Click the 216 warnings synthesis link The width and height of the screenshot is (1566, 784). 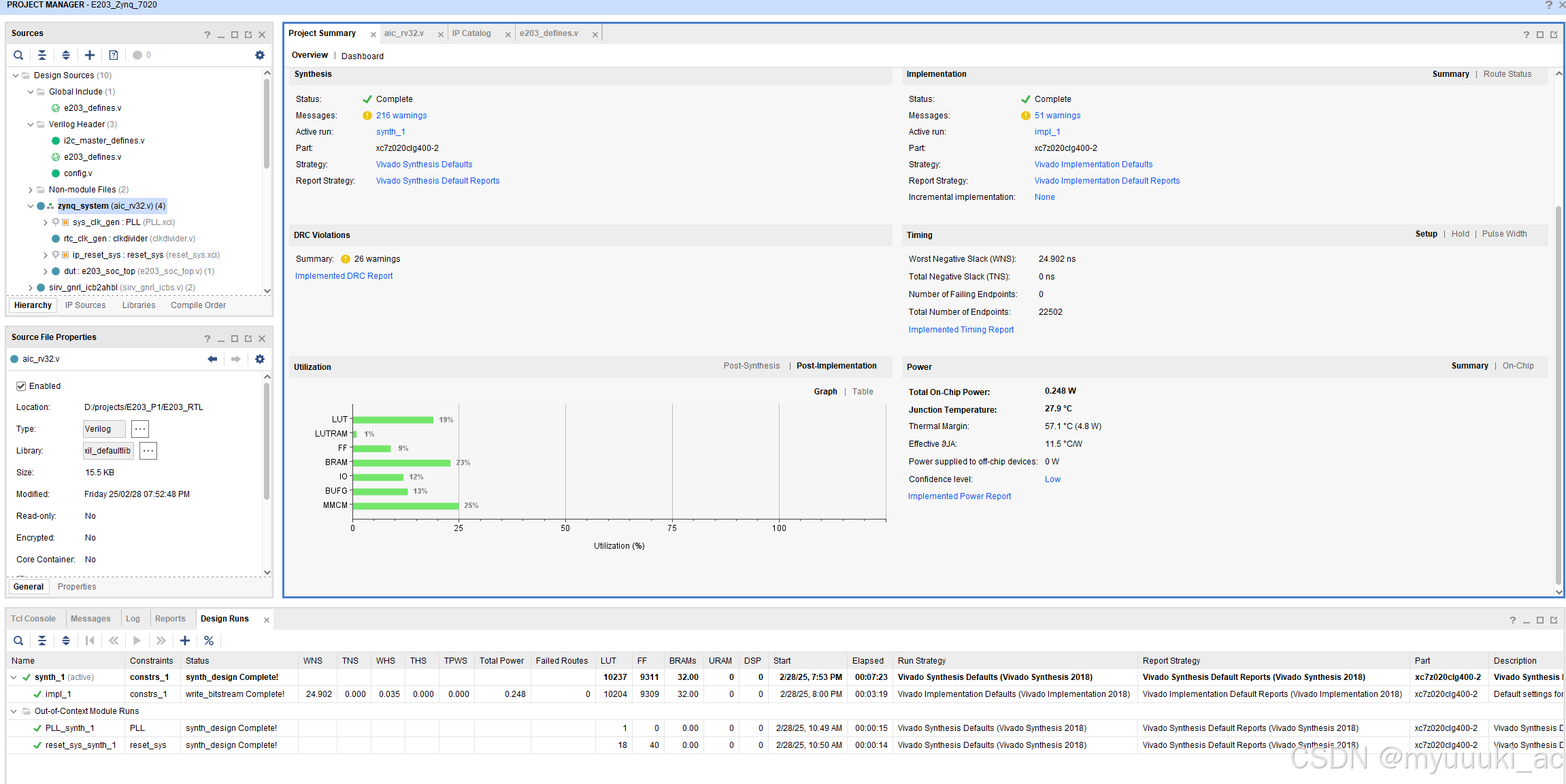[401, 116]
